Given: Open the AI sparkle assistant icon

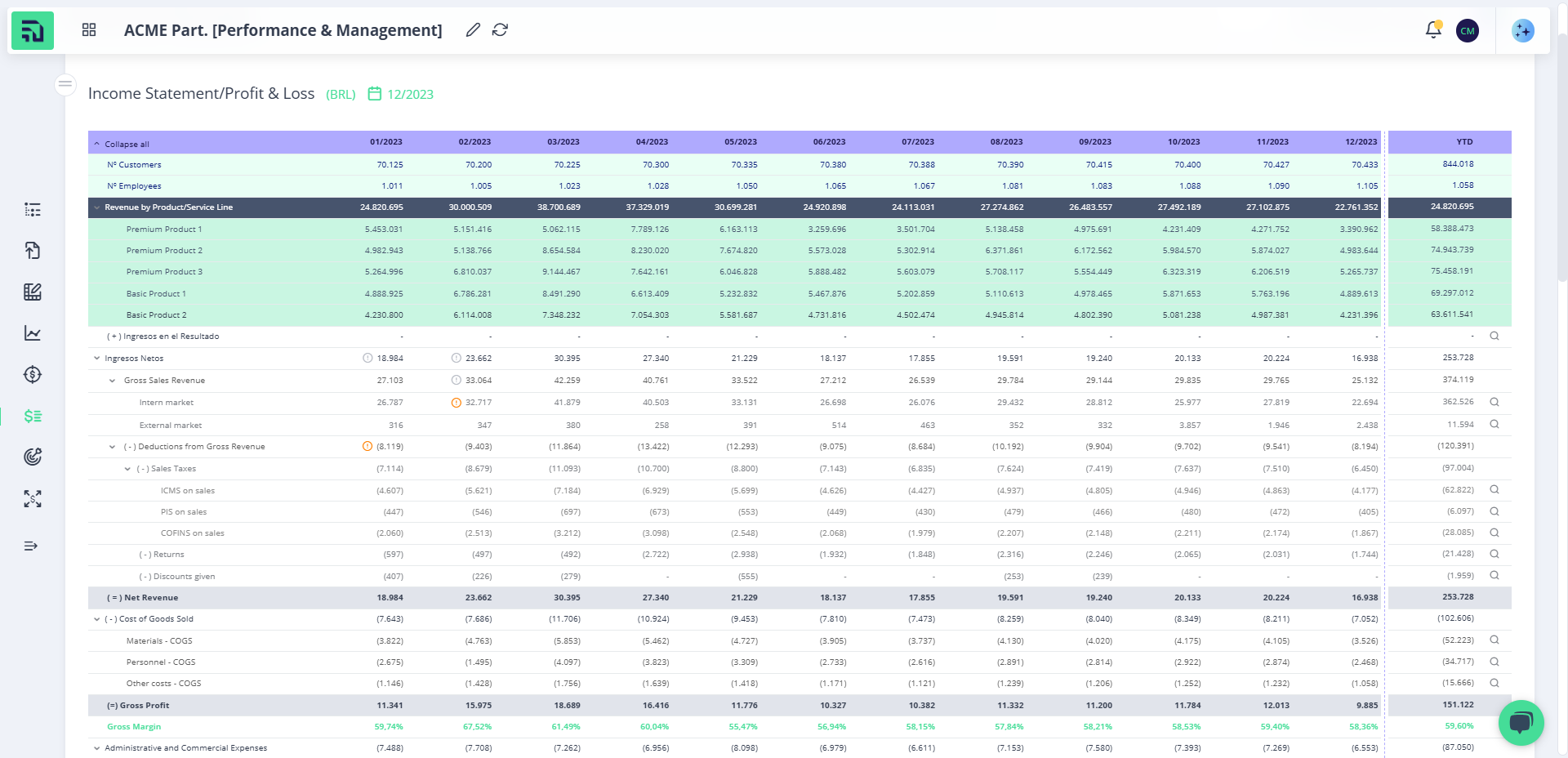Looking at the screenshot, I should click(x=1523, y=30).
